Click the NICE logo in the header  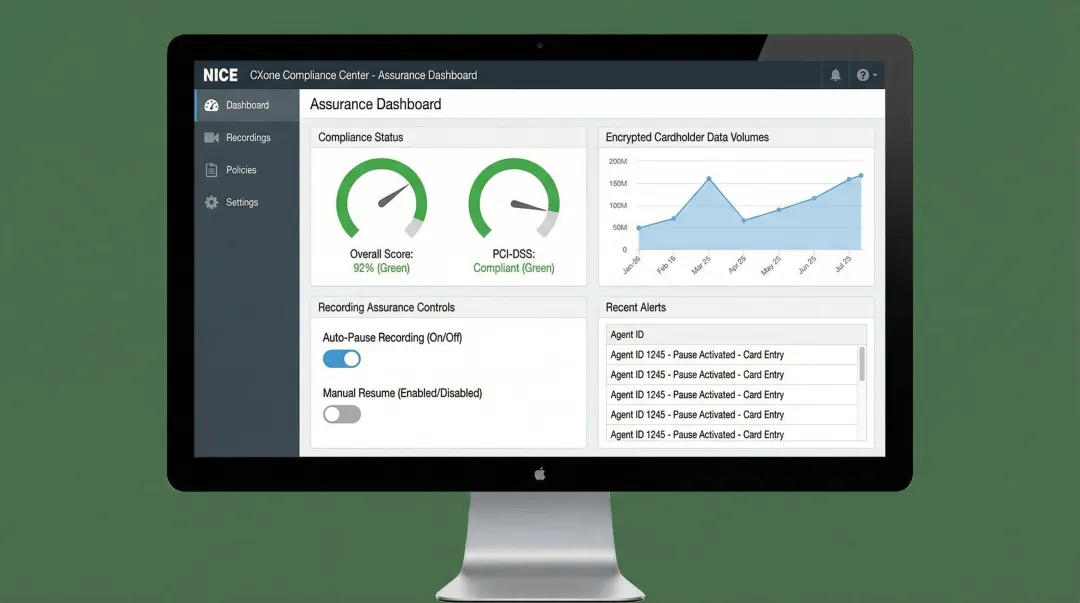pyautogui.click(x=220, y=74)
